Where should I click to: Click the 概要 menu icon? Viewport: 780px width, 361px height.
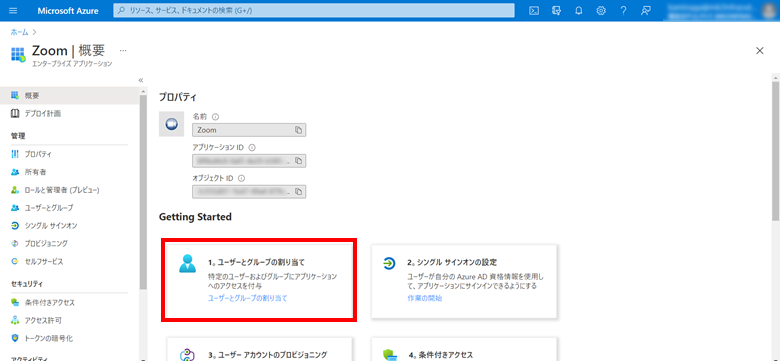[15, 95]
